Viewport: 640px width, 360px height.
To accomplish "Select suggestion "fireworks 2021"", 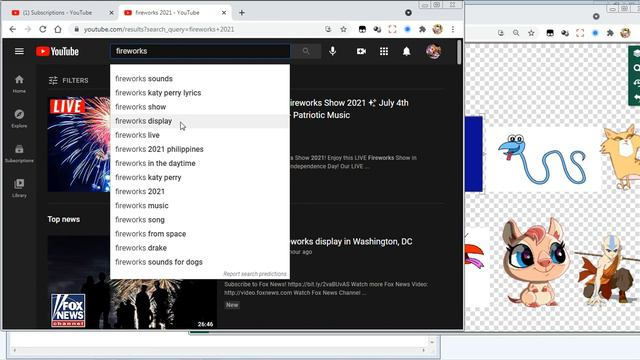I will (200, 191).
